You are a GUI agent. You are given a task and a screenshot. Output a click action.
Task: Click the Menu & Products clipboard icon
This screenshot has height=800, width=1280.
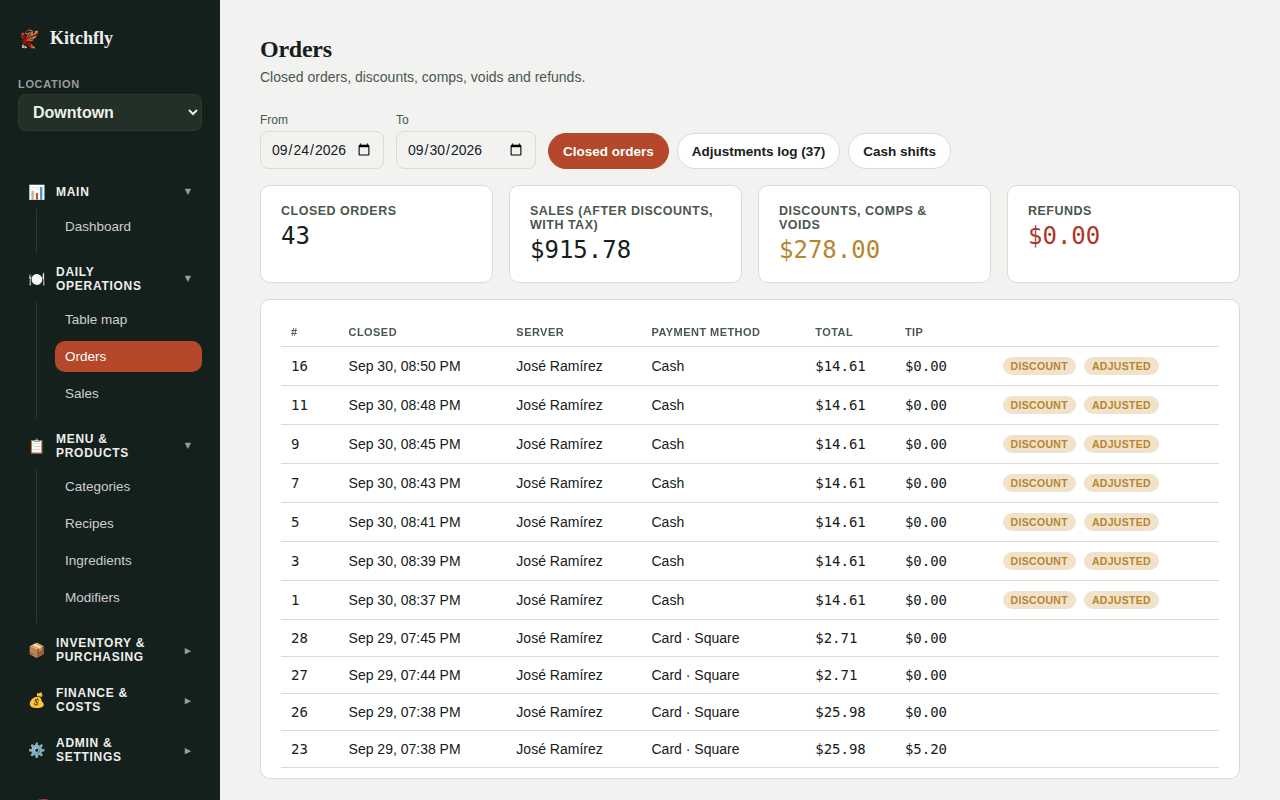(x=37, y=446)
